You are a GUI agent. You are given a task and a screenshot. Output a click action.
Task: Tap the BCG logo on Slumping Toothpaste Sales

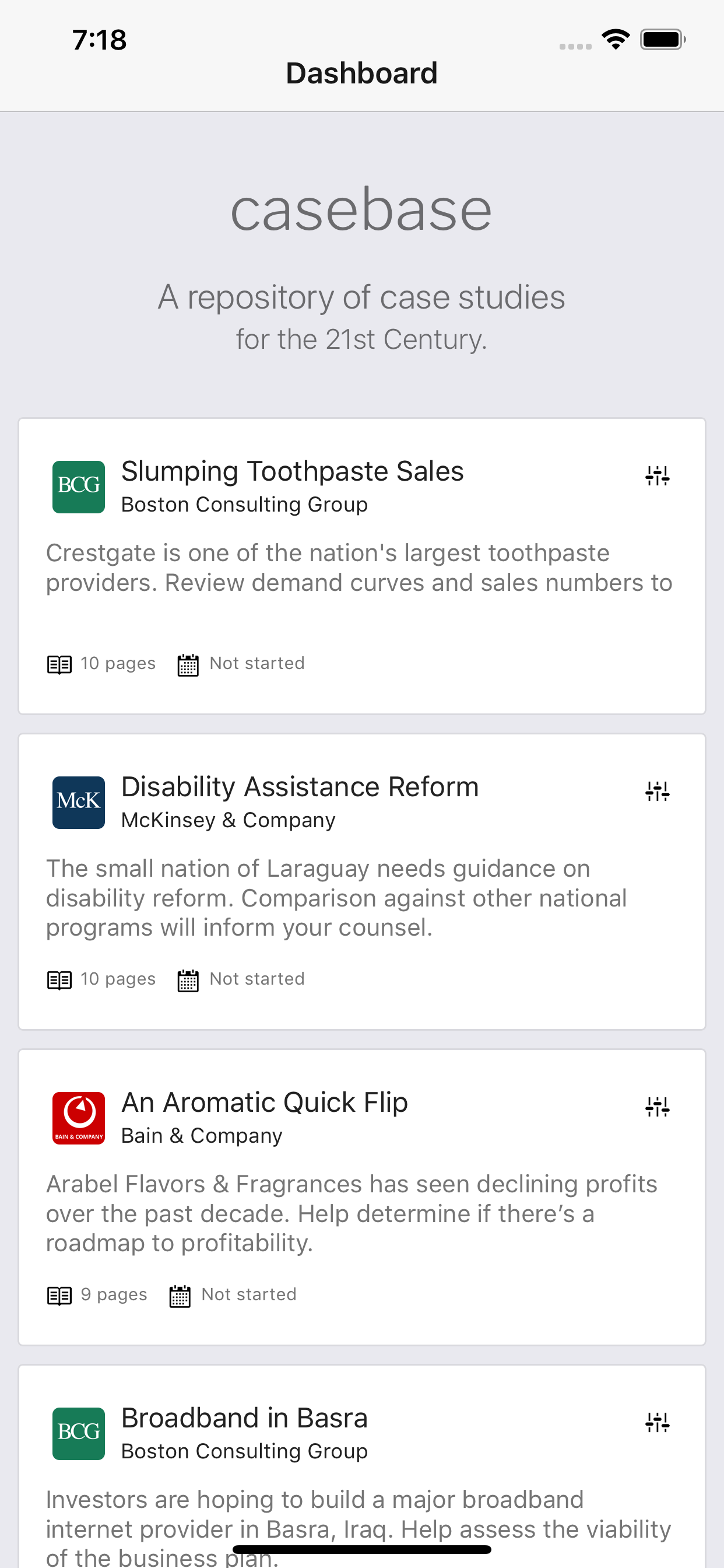tap(79, 487)
